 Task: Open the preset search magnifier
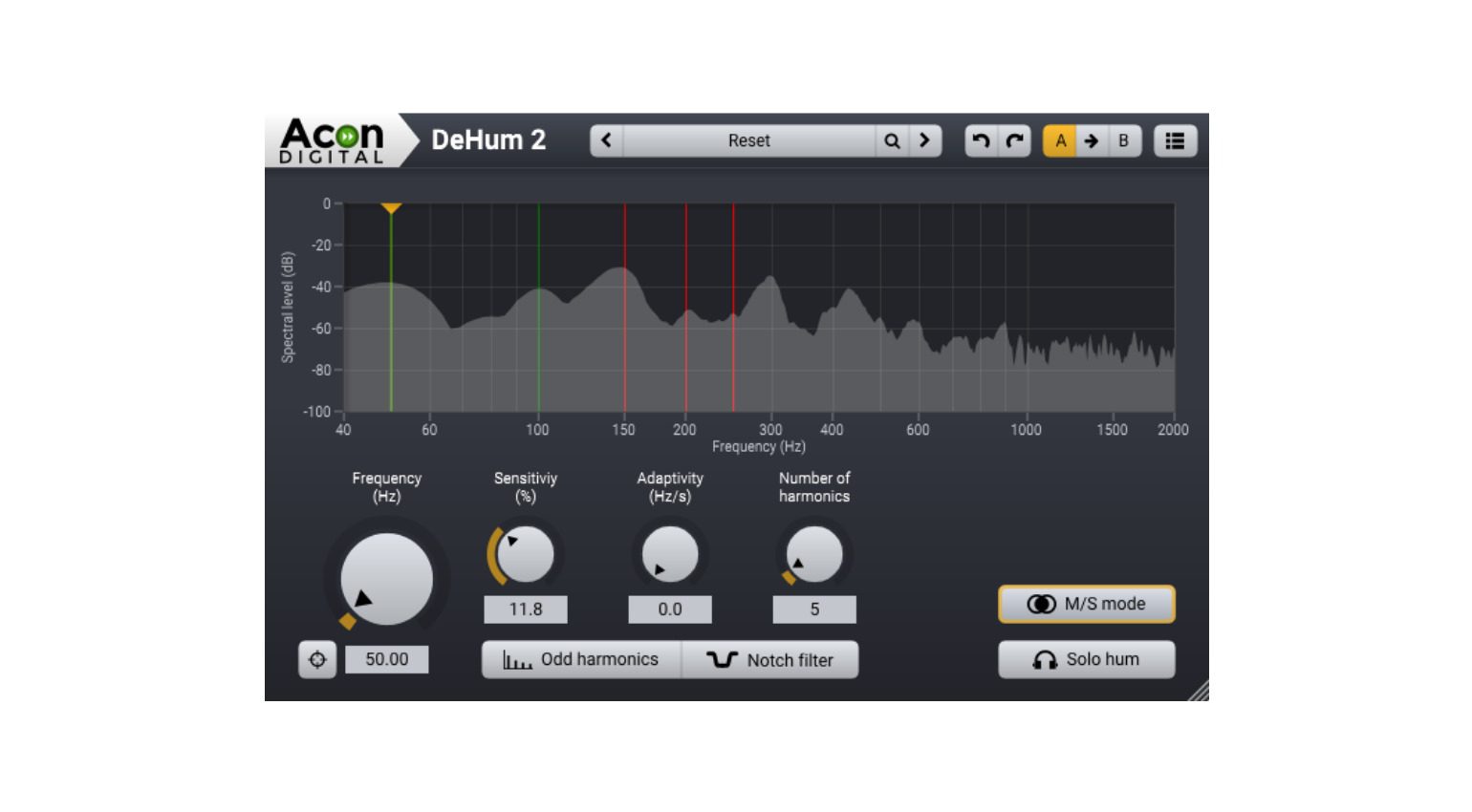tap(892, 140)
